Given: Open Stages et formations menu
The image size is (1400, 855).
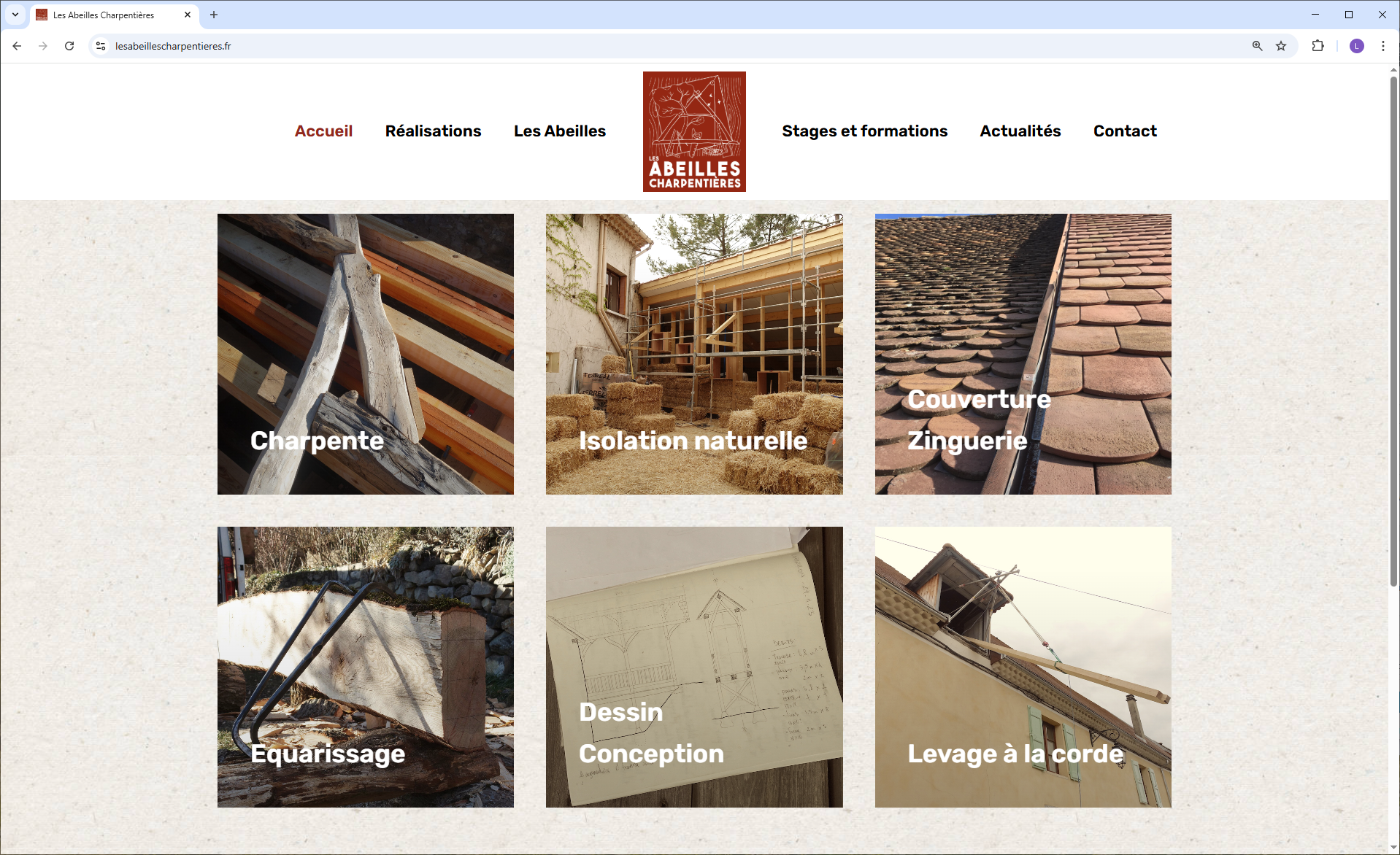Looking at the screenshot, I should click(864, 131).
